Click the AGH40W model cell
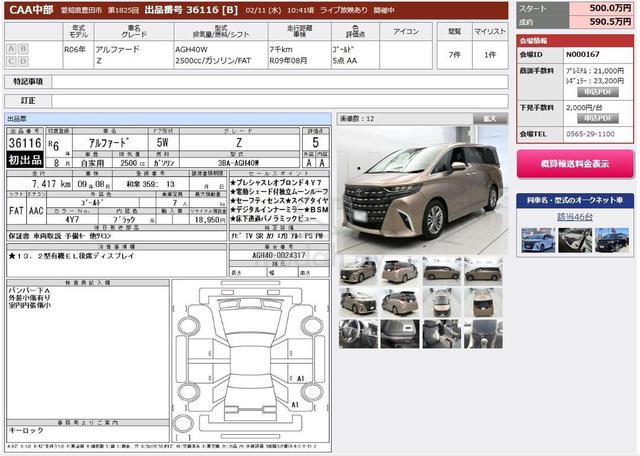This screenshot has height=456, width=640. click(221, 55)
